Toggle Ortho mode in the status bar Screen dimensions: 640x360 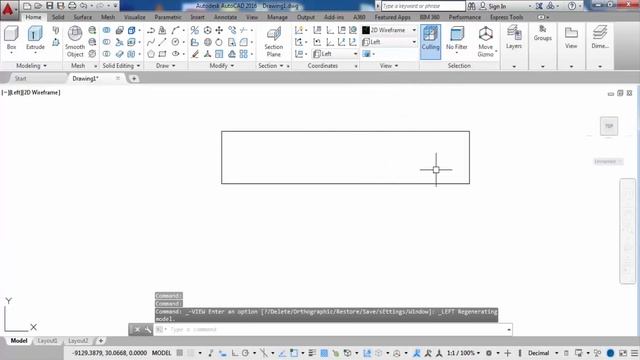pyautogui.click(x=235, y=353)
